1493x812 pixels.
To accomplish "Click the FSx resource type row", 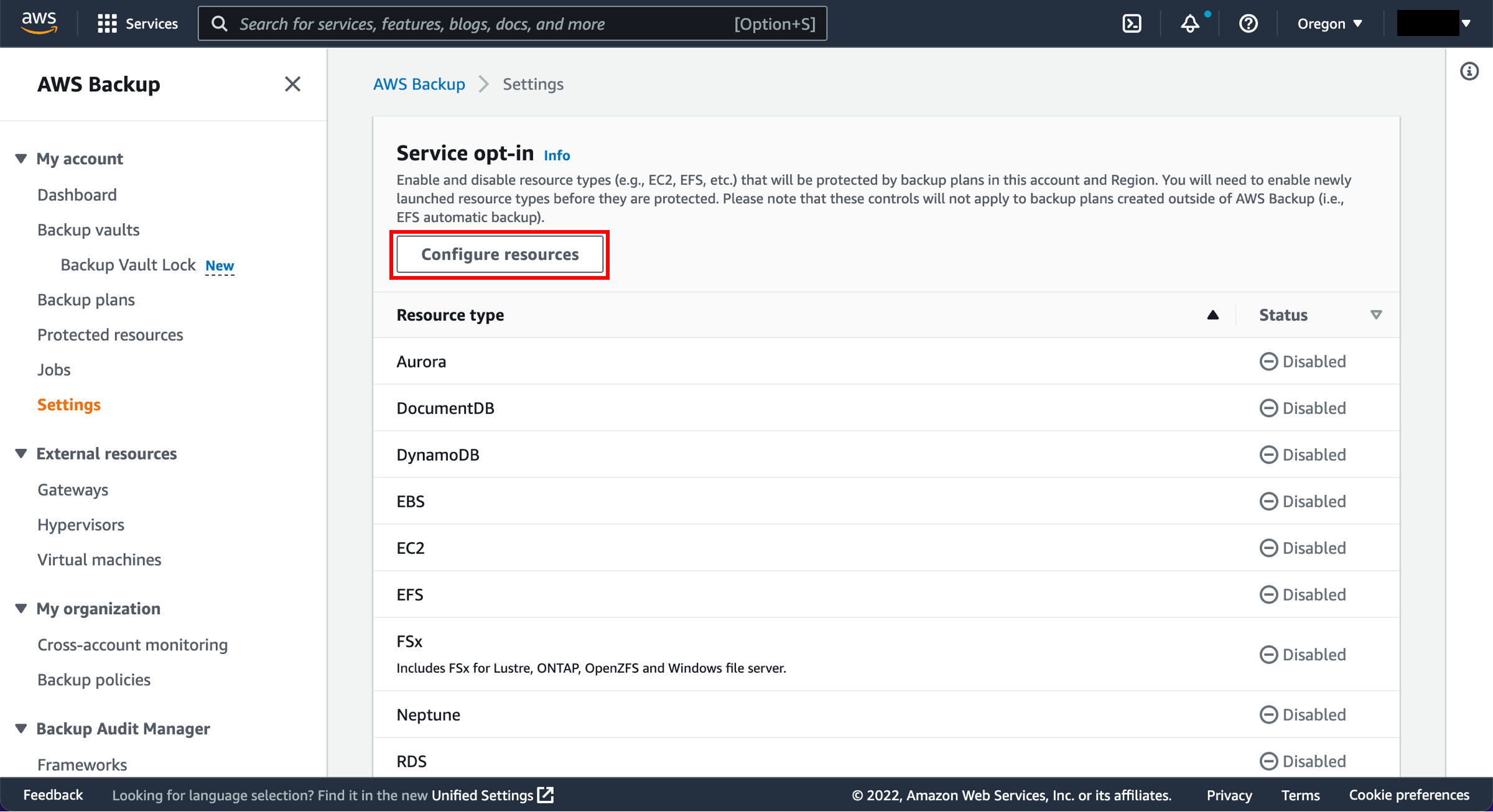I will pyautogui.click(x=886, y=654).
